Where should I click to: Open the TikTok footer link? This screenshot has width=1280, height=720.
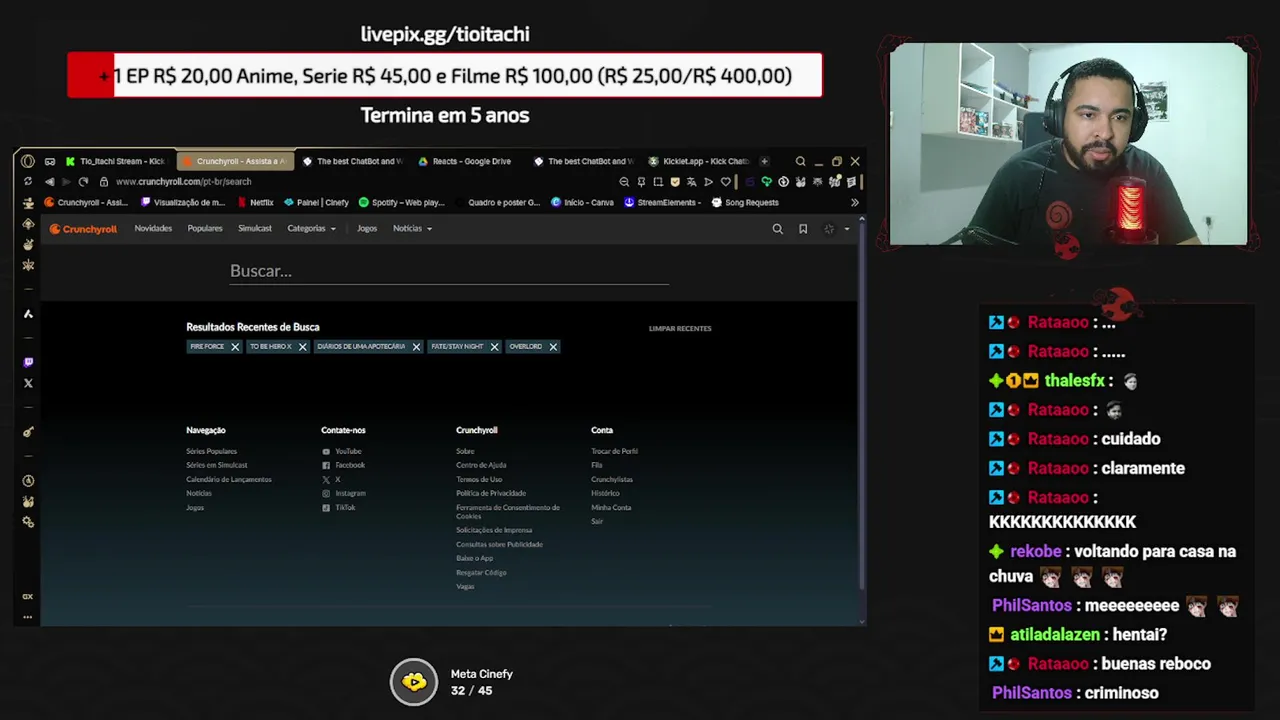[338, 507]
